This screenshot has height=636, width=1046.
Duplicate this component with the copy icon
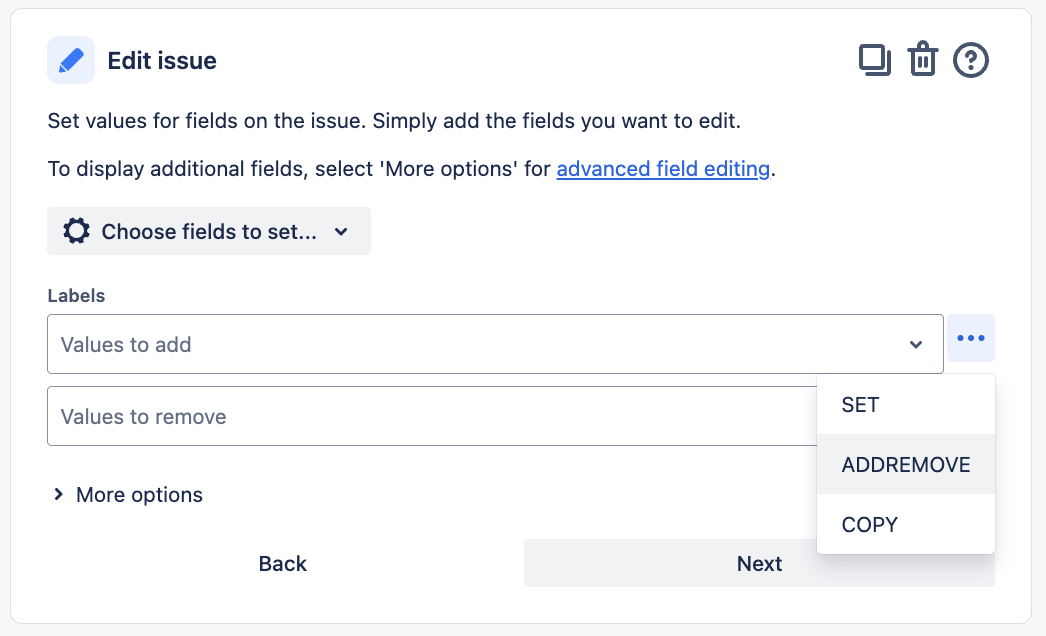tap(875, 60)
